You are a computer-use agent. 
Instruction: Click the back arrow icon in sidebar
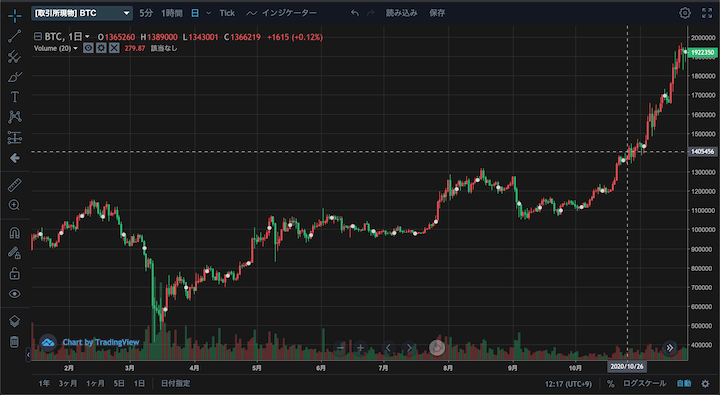coord(15,158)
